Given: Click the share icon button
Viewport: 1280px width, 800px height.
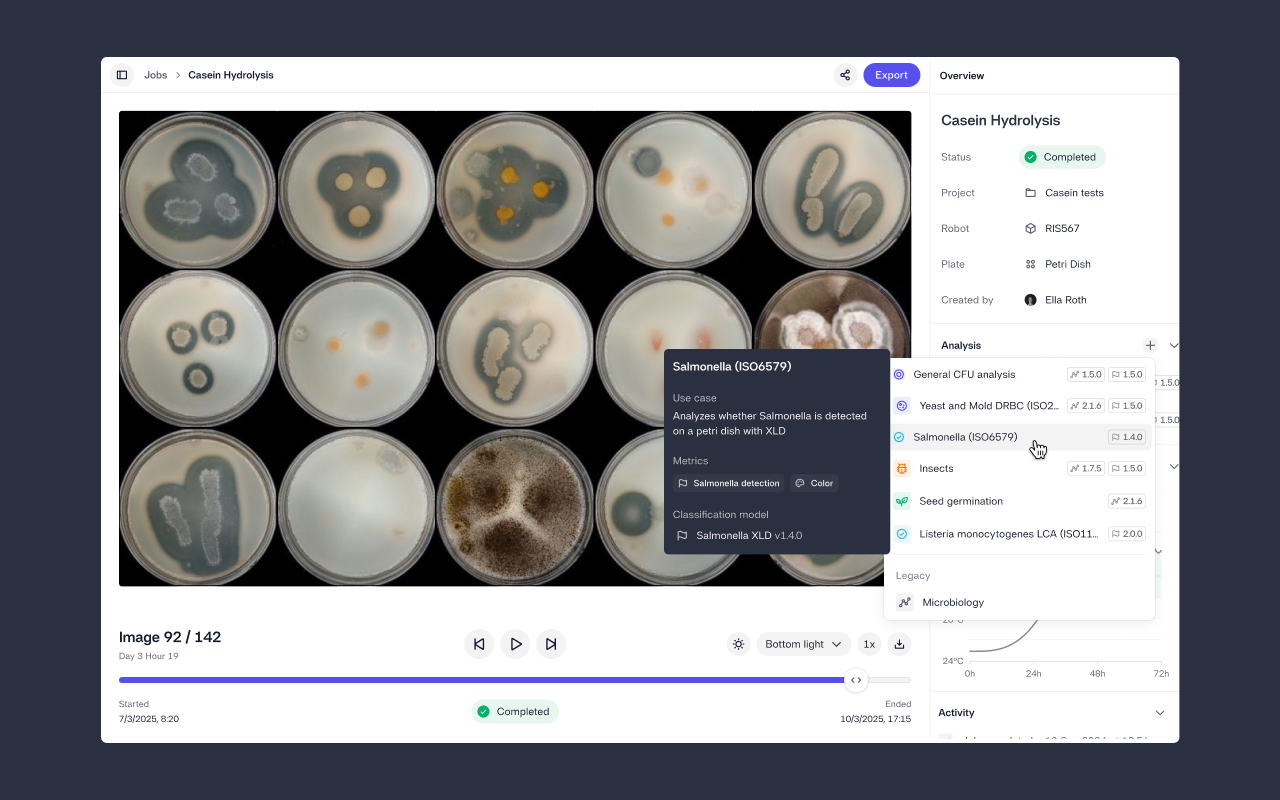Looking at the screenshot, I should coord(845,75).
